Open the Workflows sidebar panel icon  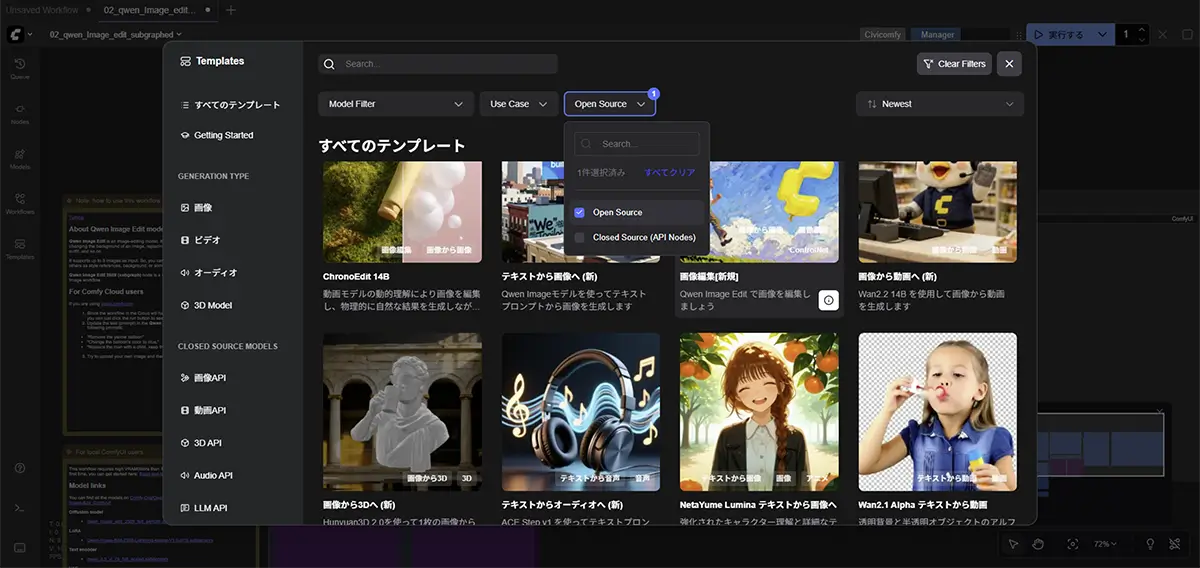[x=20, y=203]
